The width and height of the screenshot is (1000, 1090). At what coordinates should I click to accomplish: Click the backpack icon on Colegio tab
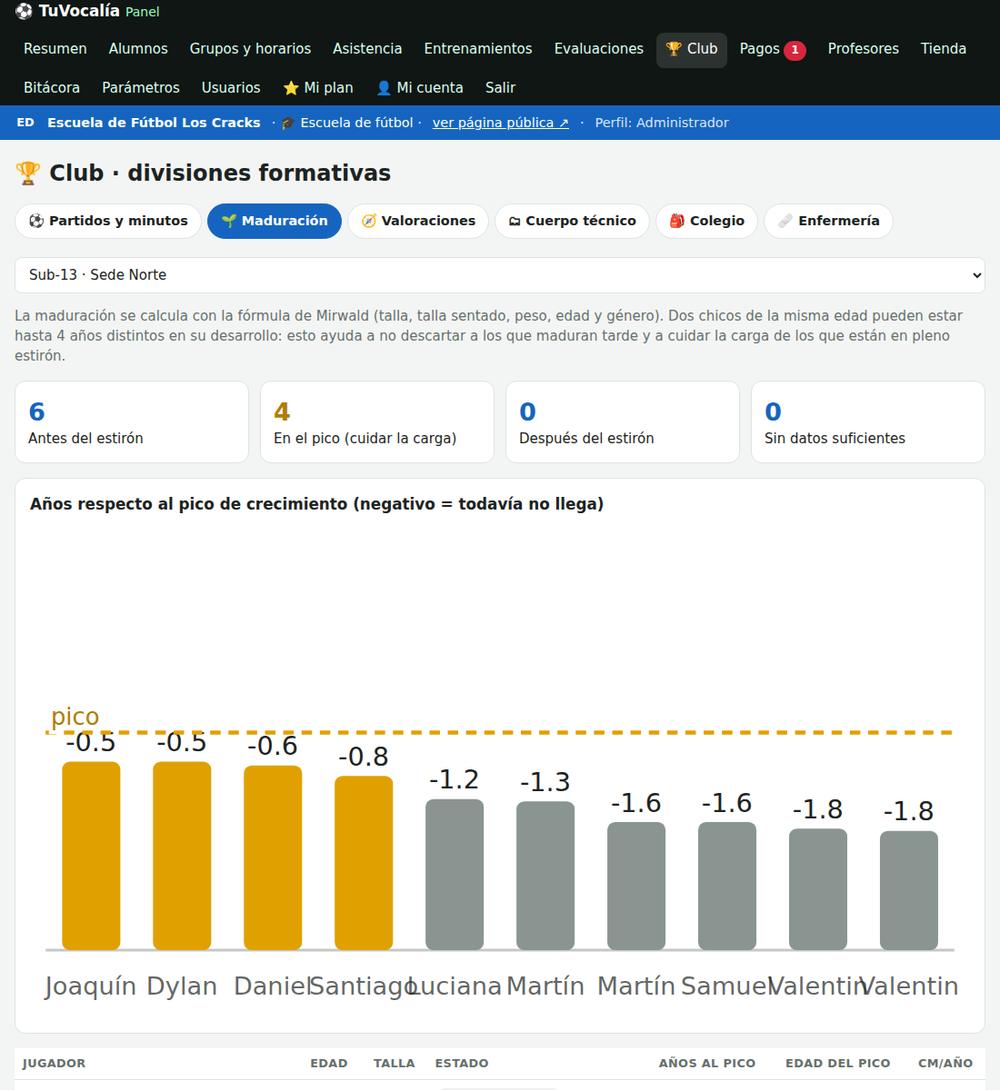677,221
